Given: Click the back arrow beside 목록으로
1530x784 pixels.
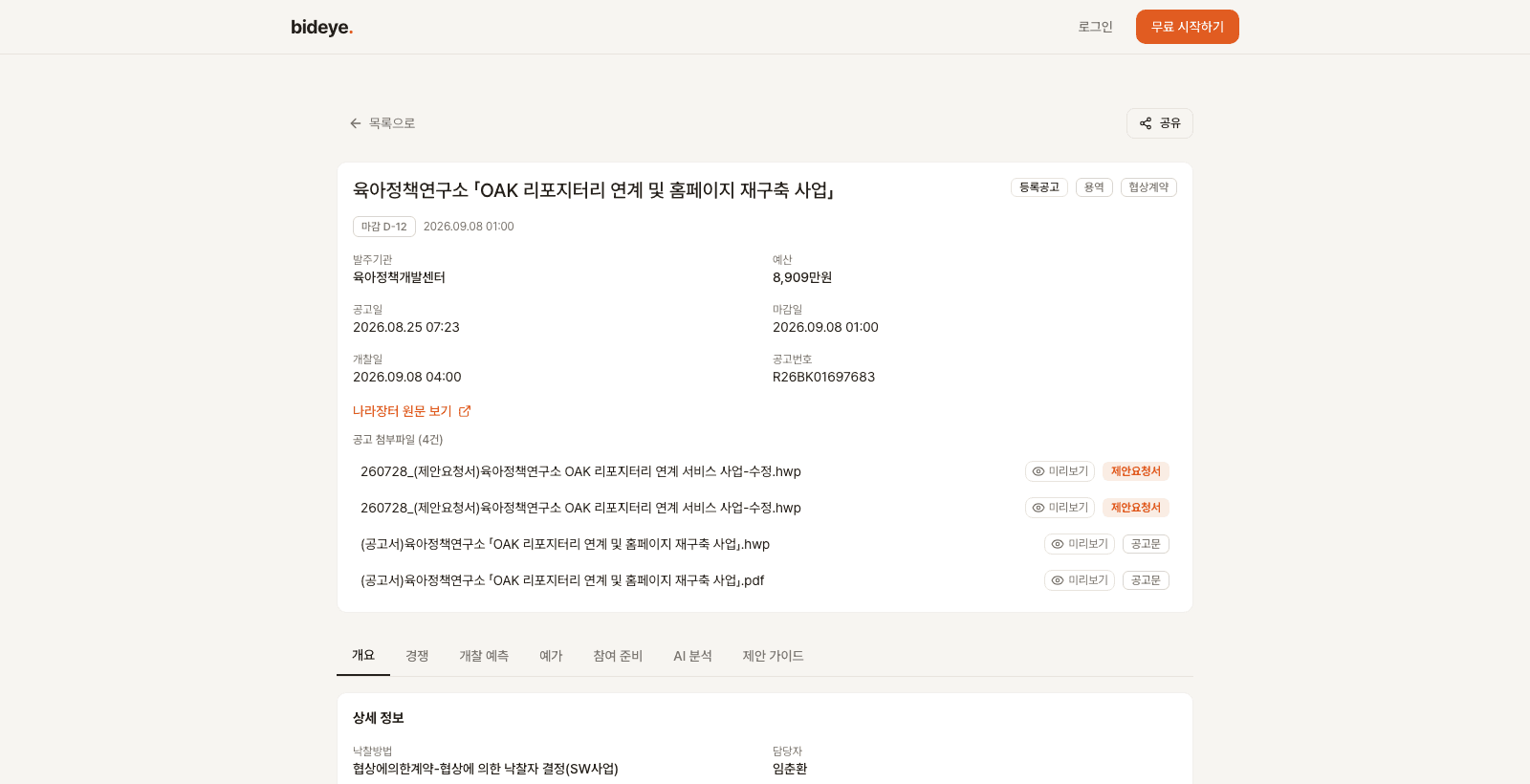Looking at the screenshot, I should [x=356, y=123].
